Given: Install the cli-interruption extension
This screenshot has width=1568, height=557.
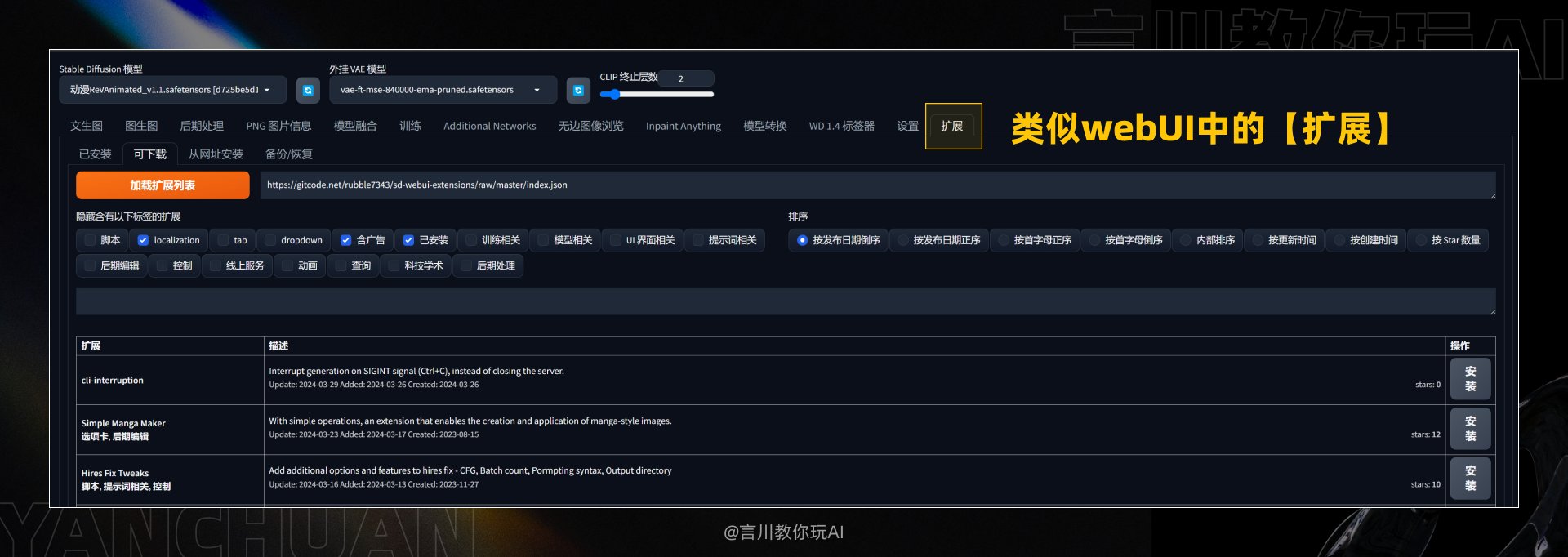Looking at the screenshot, I should [1470, 379].
